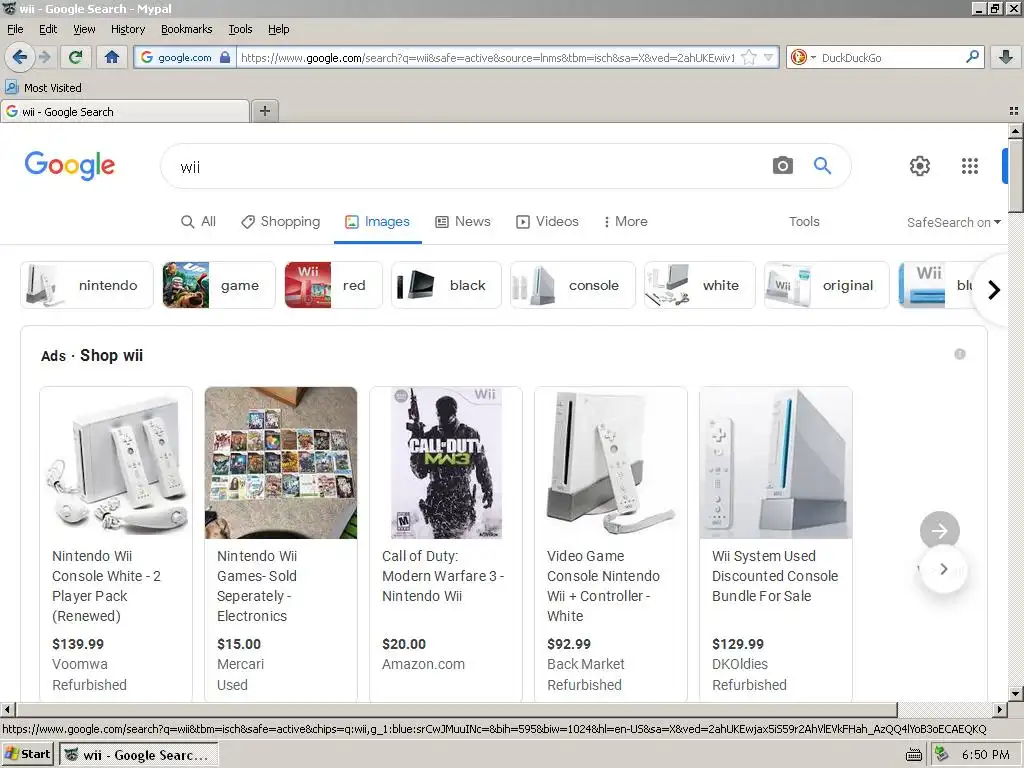The width and height of the screenshot is (1024, 768).
Task: Click the Tools button under search bar
Action: coord(804,221)
